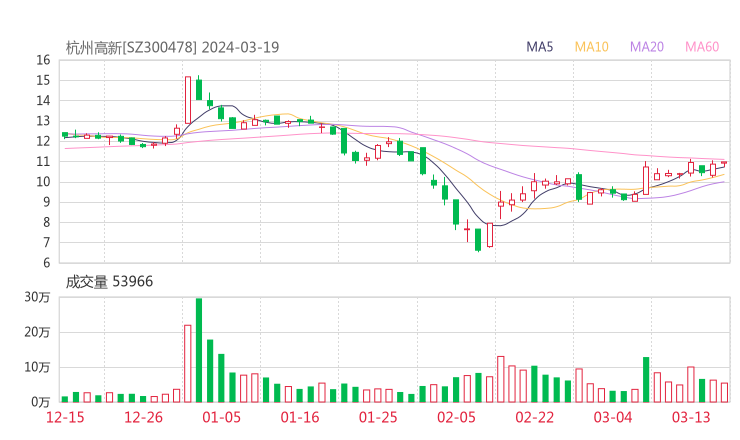Click the 20万 volume axis label
Screen dimensions: 740x440
click(x=37, y=332)
